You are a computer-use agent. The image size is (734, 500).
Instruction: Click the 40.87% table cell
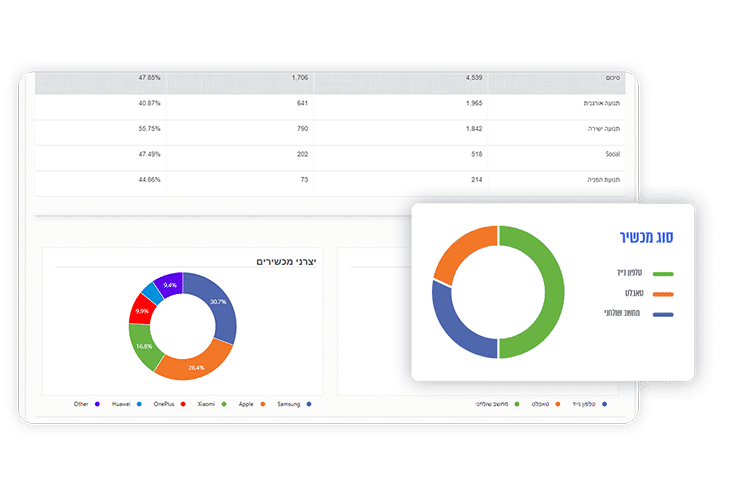point(149,103)
